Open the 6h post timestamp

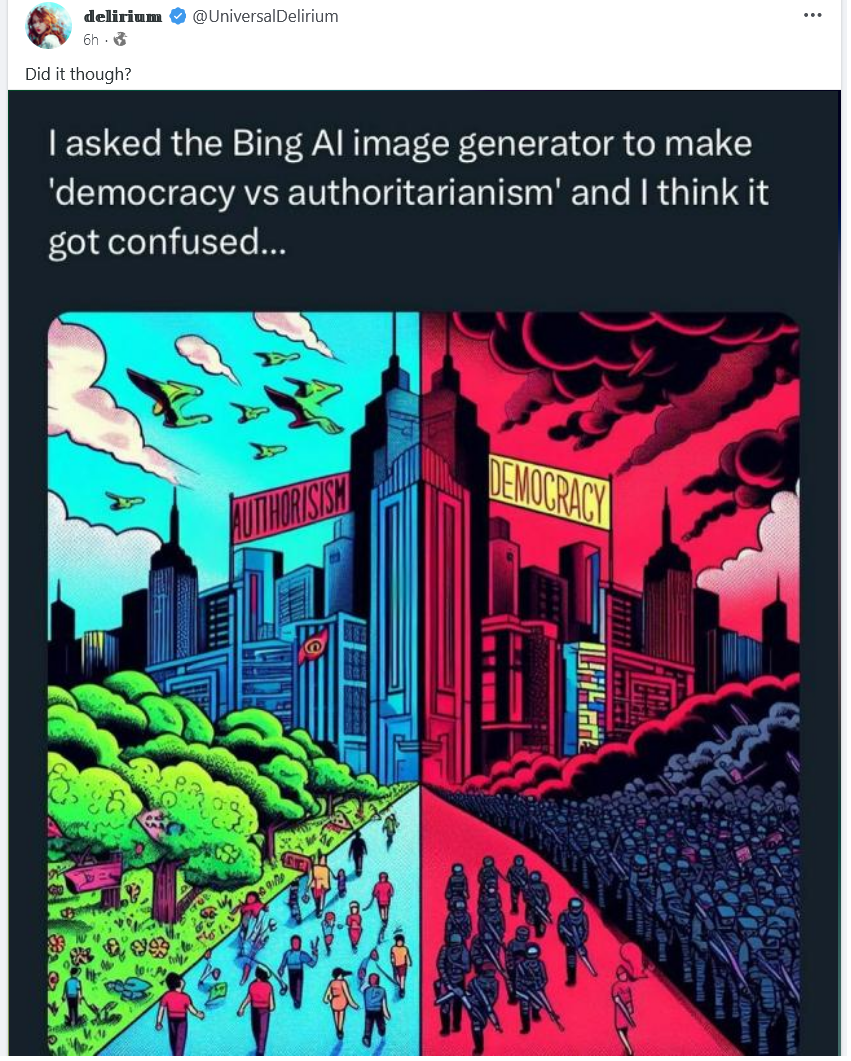(91, 40)
